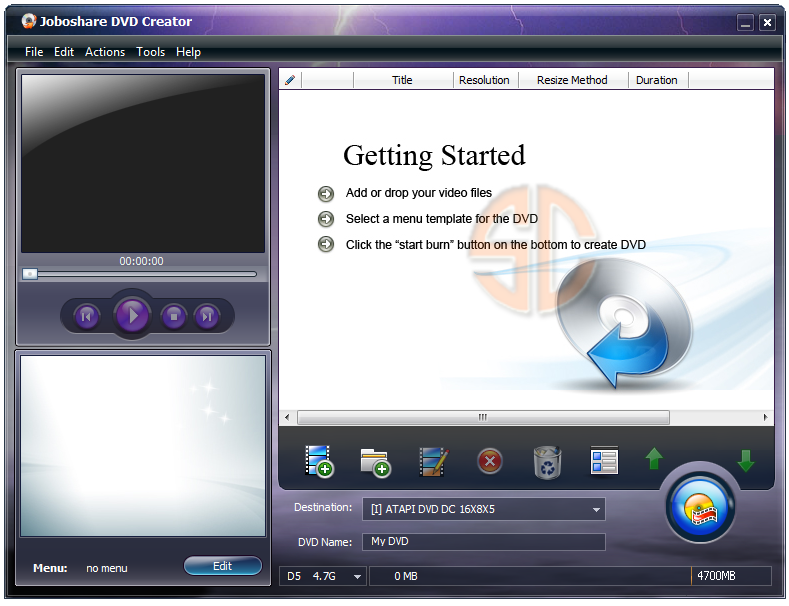Click the preview seek slider track
Image resolution: width=789 pixels, height=606 pixels.
tap(140, 274)
